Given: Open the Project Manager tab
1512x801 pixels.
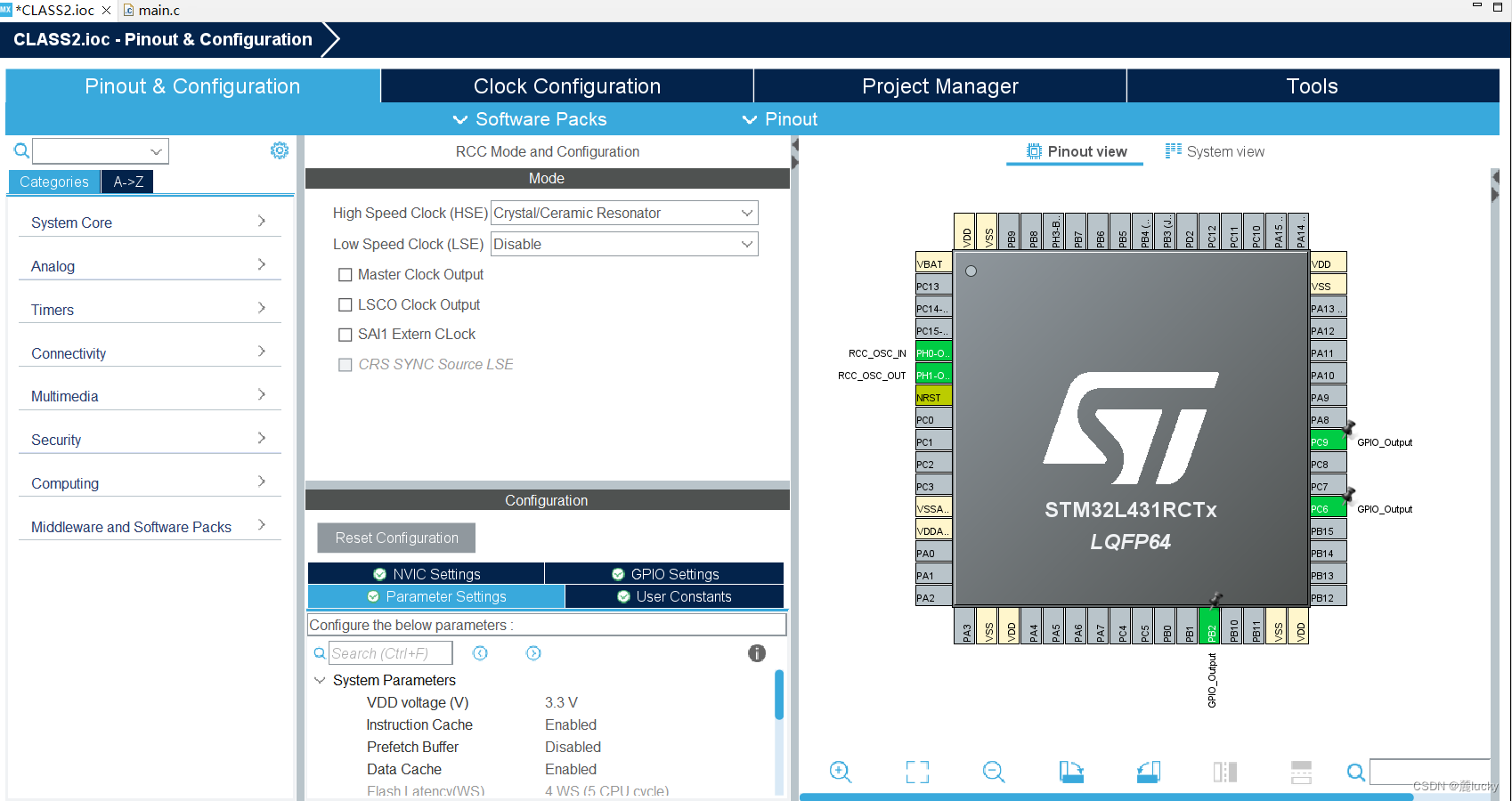Looking at the screenshot, I should coord(939,85).
